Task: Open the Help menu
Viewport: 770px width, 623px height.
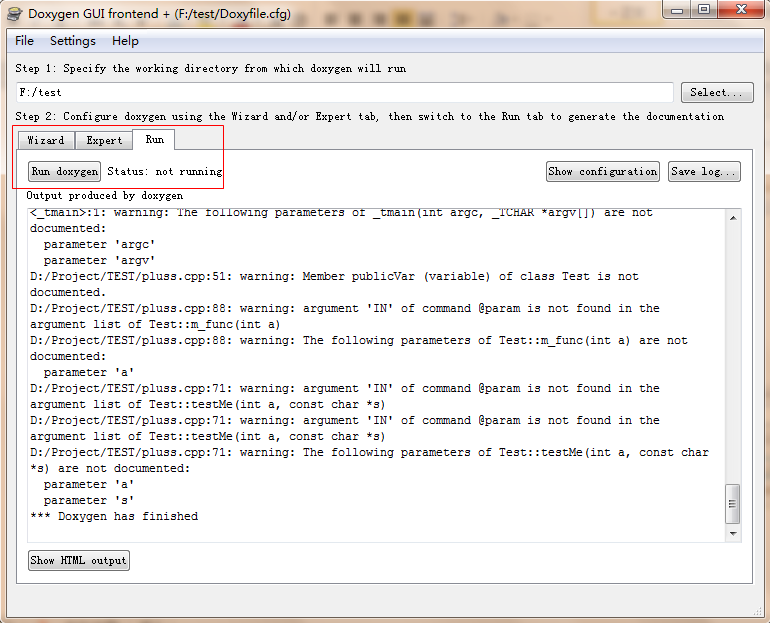Action: [125, 41]
